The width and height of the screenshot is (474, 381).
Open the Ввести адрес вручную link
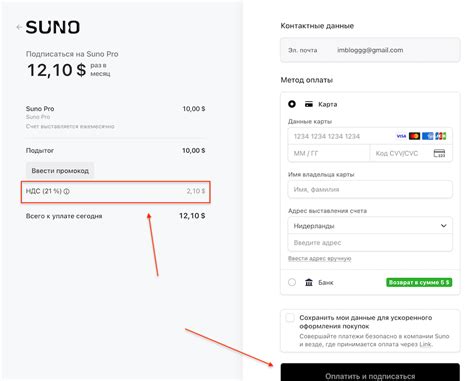coord(319,258)
